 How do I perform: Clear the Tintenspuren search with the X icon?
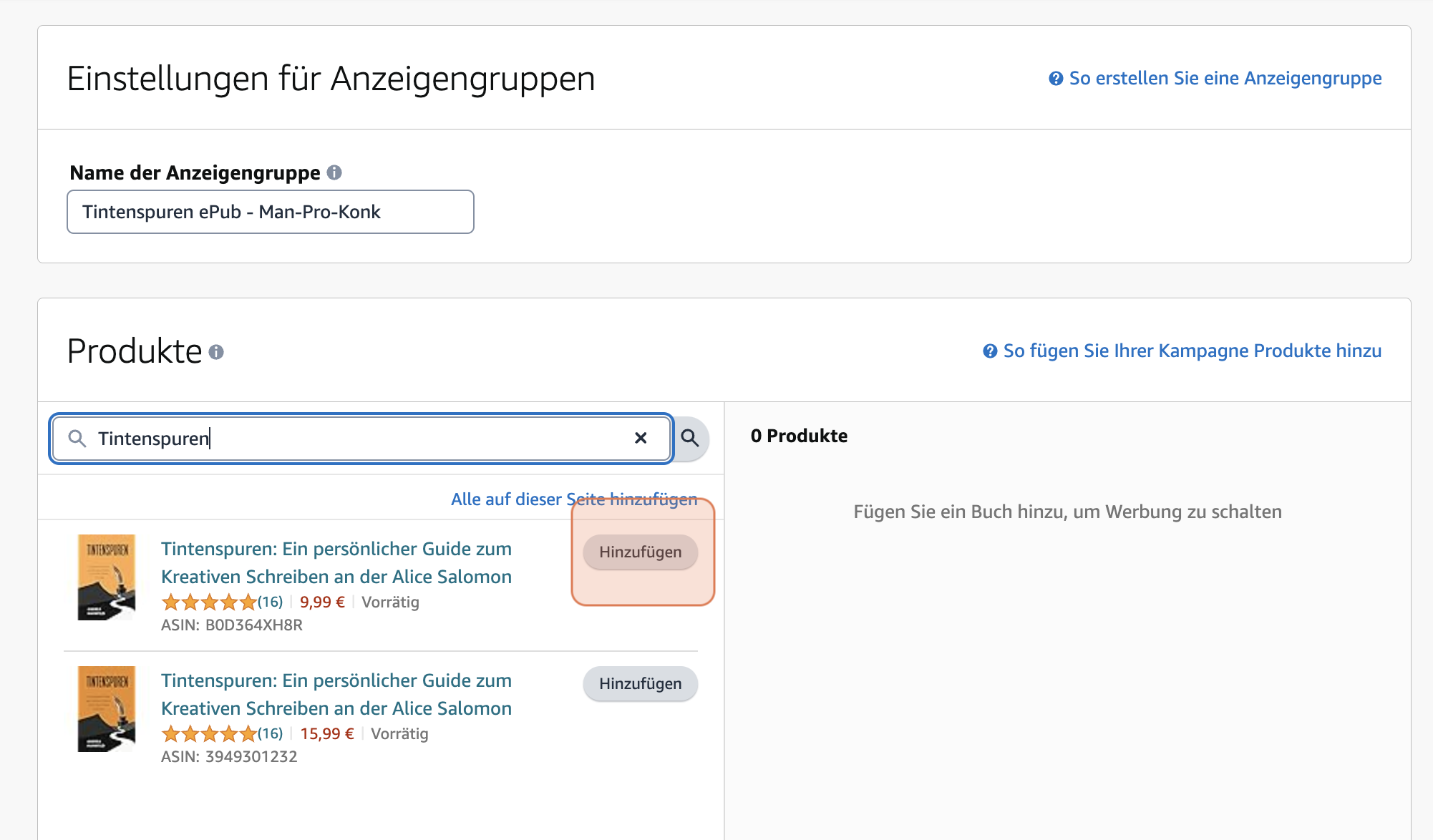pyautogui.click(x=641, y=438)
